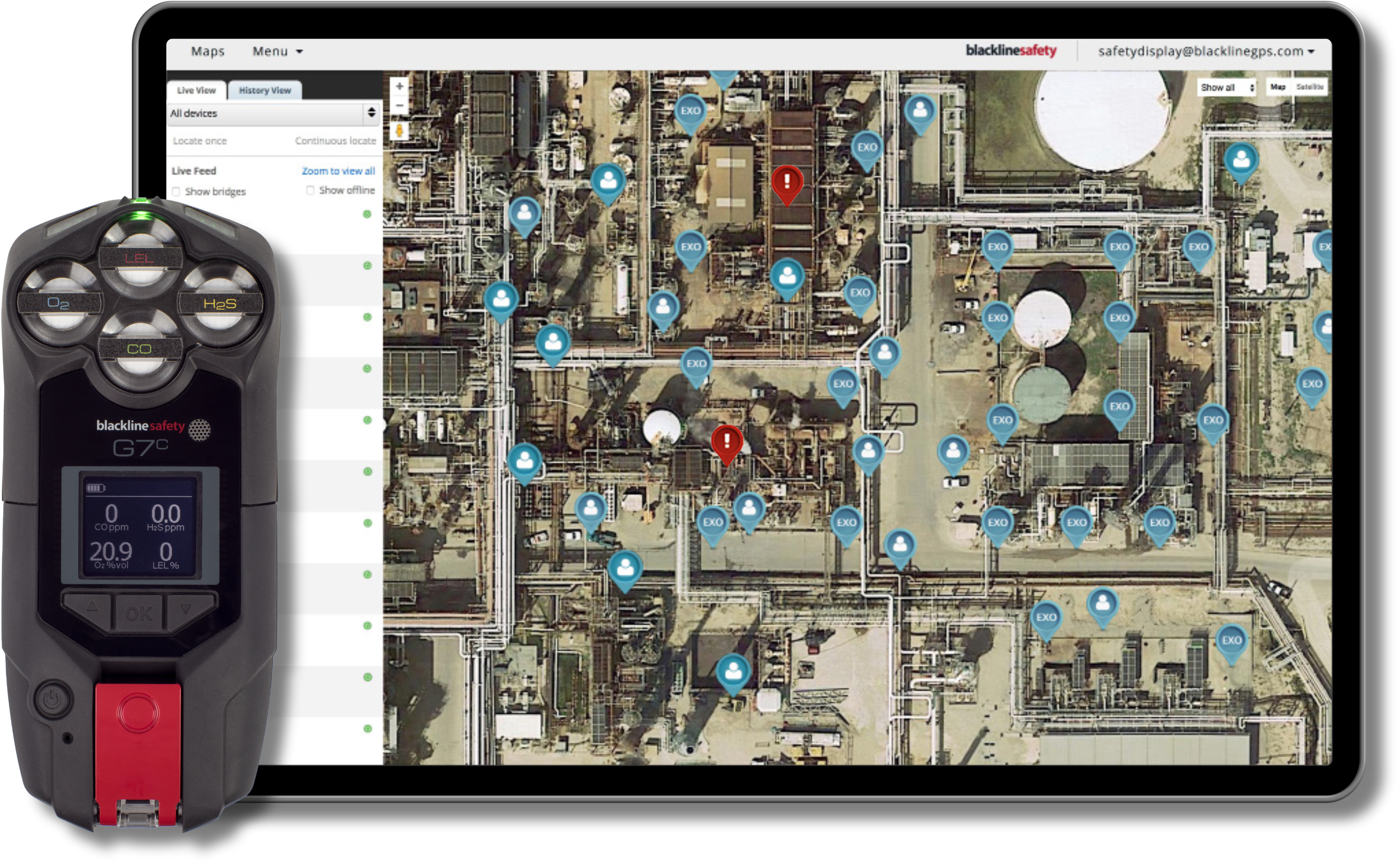Click the EXO marker at bottom right

(1231, 641)
